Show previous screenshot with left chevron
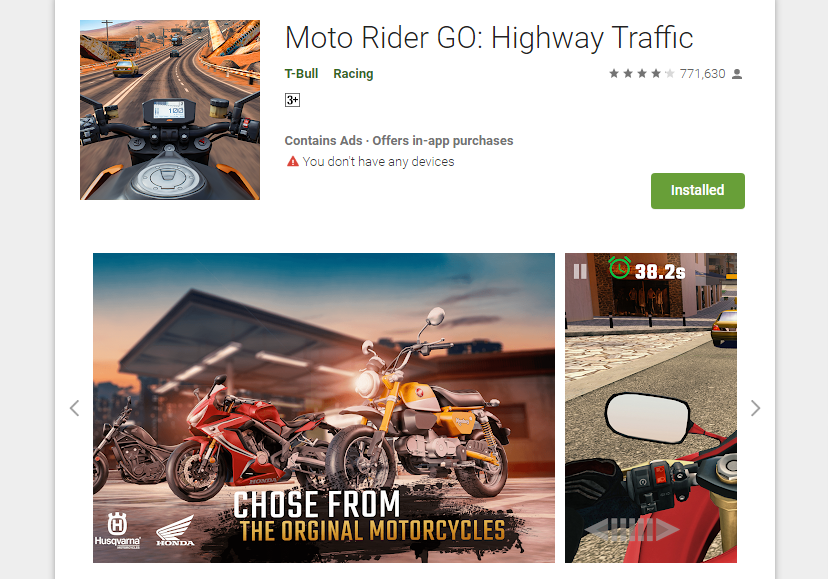Viewport: 828px width, 579px height. [x=74, y=408]
